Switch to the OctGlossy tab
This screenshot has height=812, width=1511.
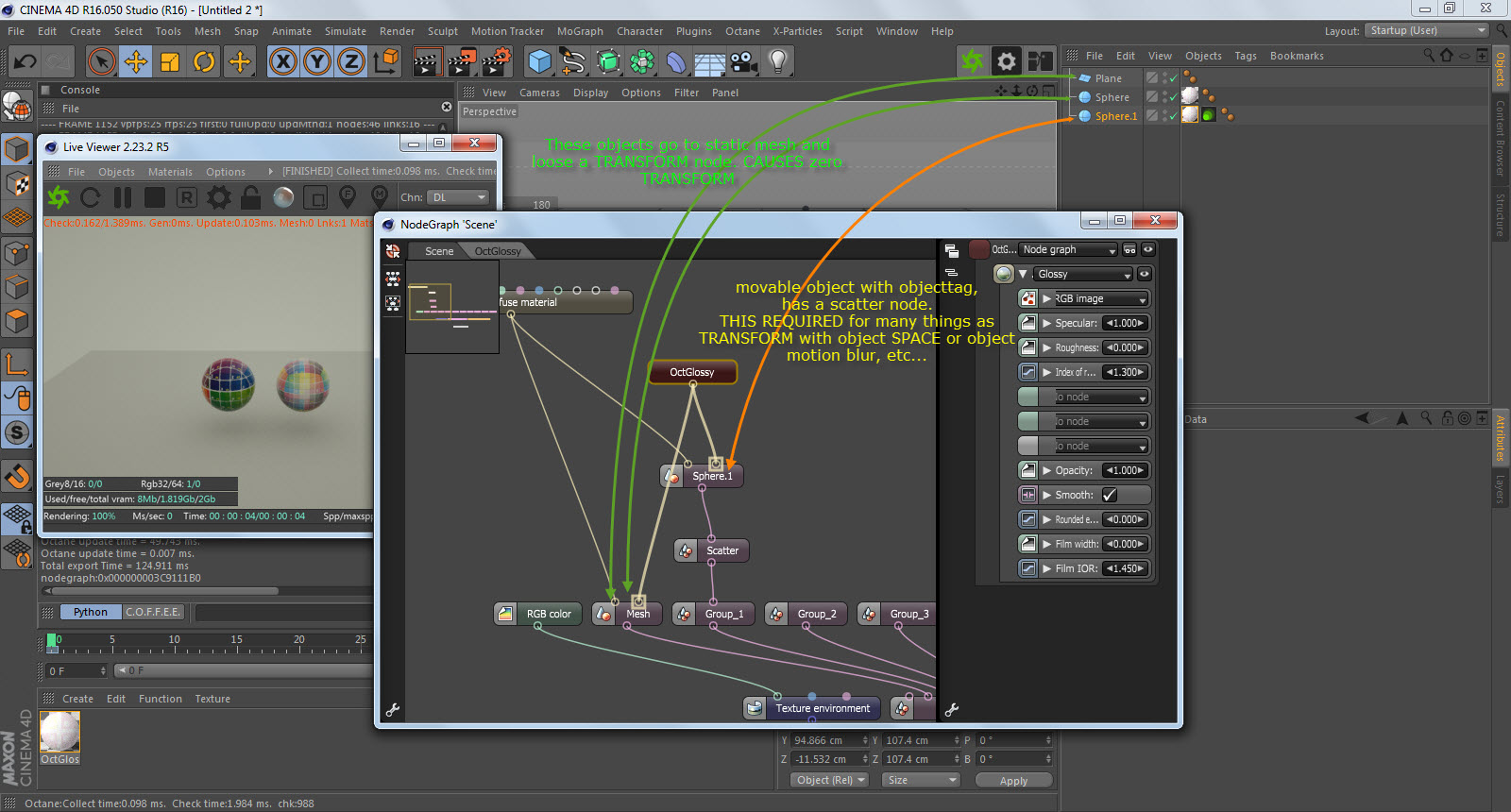coord(498,251)
